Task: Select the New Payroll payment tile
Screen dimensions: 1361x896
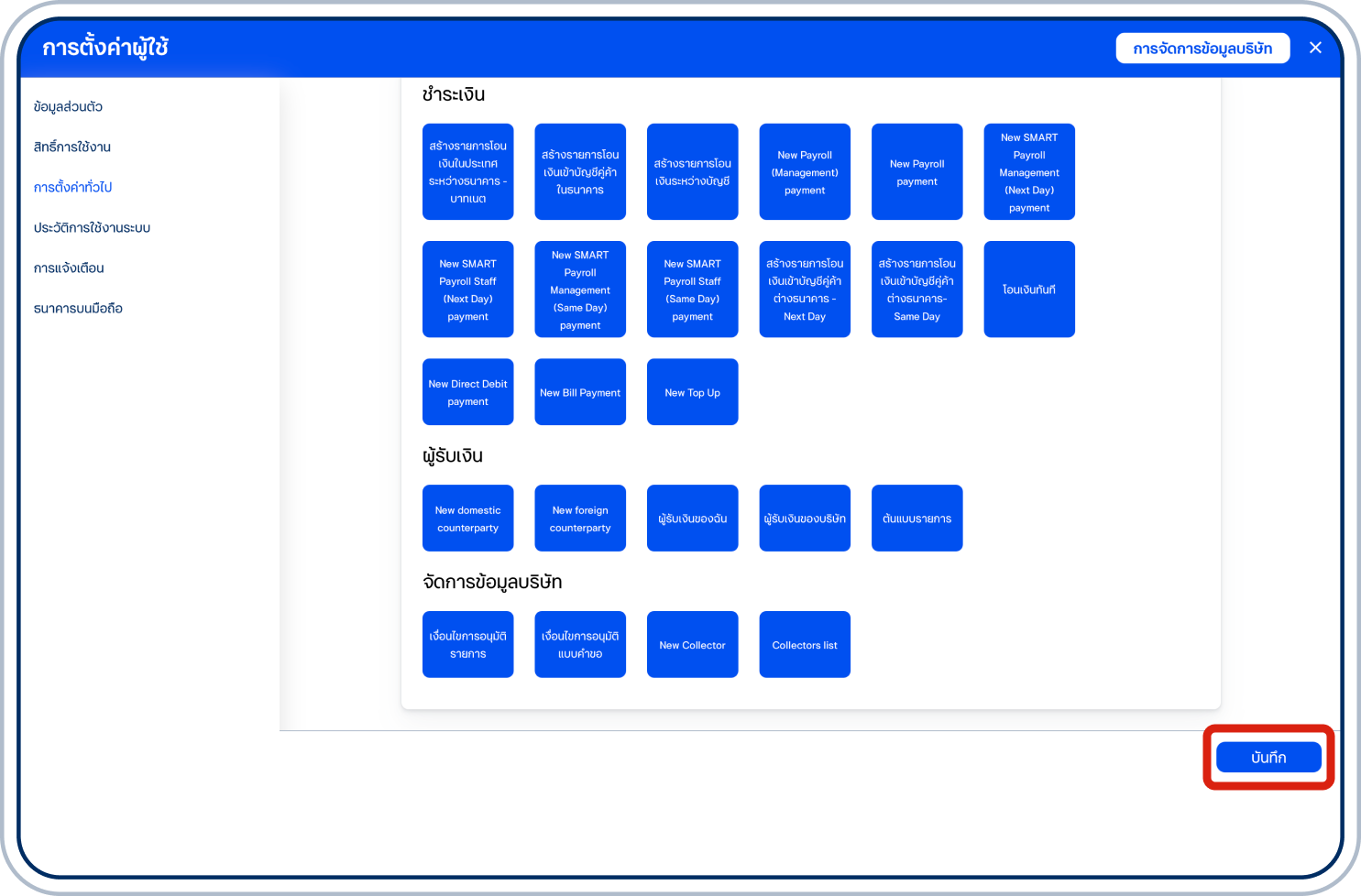Action: click(x=916, y=172)
